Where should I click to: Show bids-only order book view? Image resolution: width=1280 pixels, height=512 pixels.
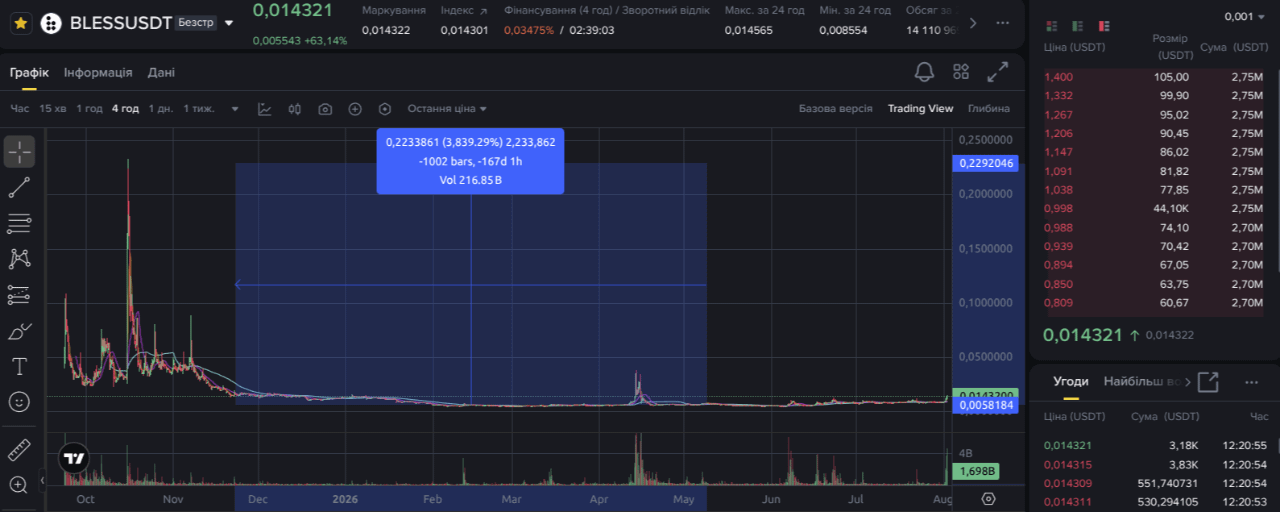[1078, 26]
